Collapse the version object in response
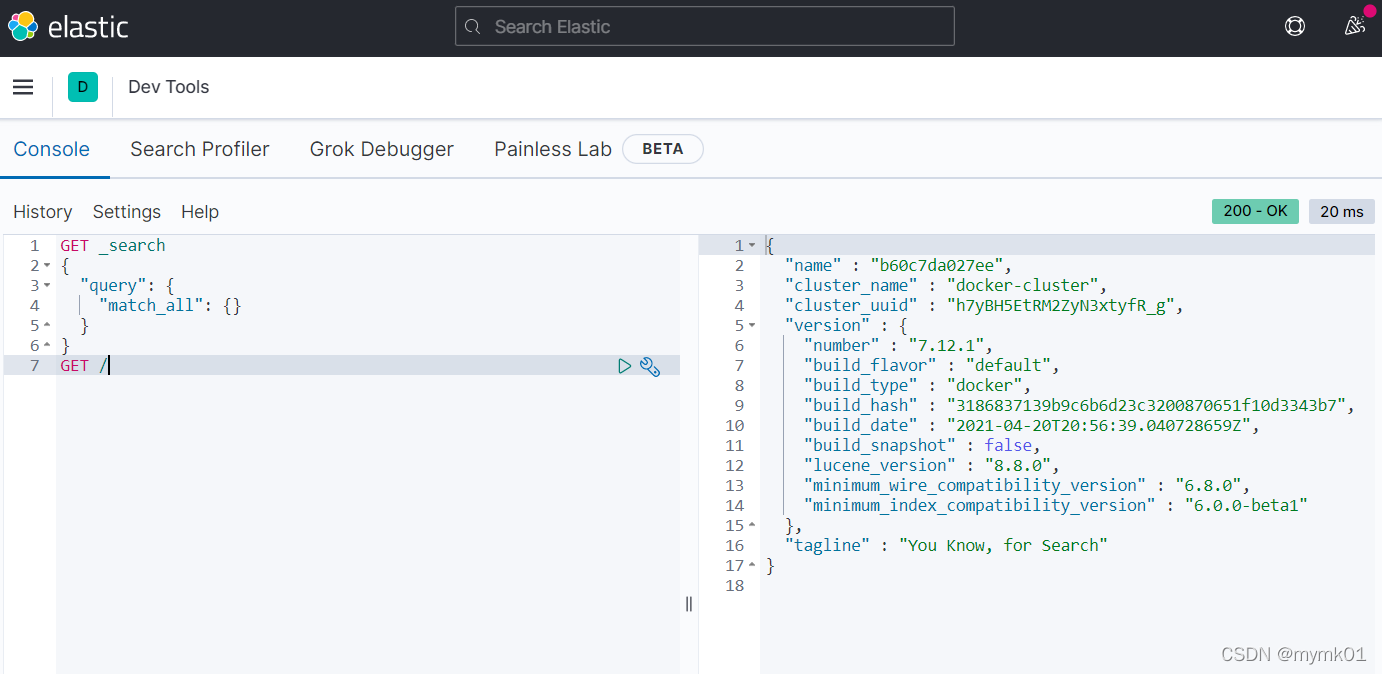 (751, 326)
